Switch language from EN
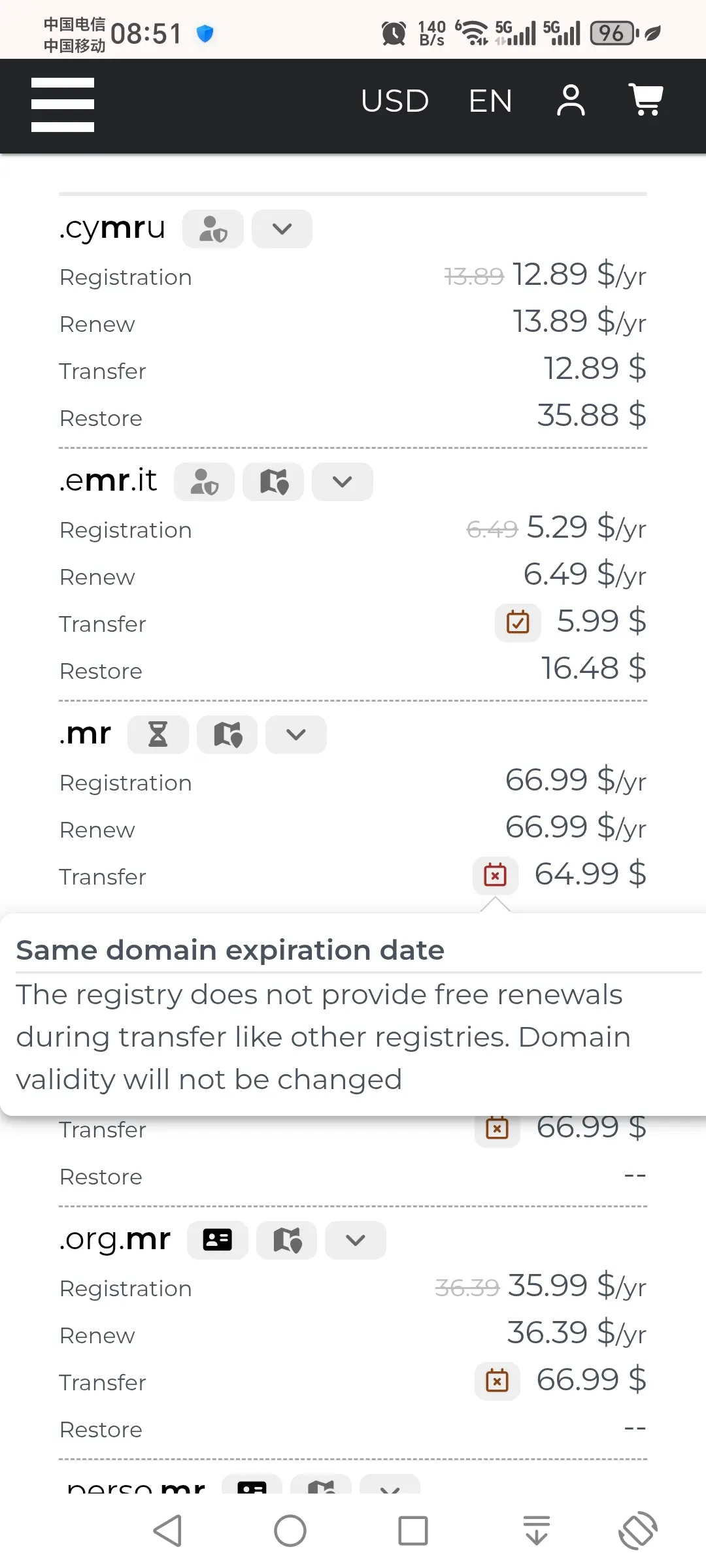This screenshot has width=706, height=1568. (x=490, y=101)
